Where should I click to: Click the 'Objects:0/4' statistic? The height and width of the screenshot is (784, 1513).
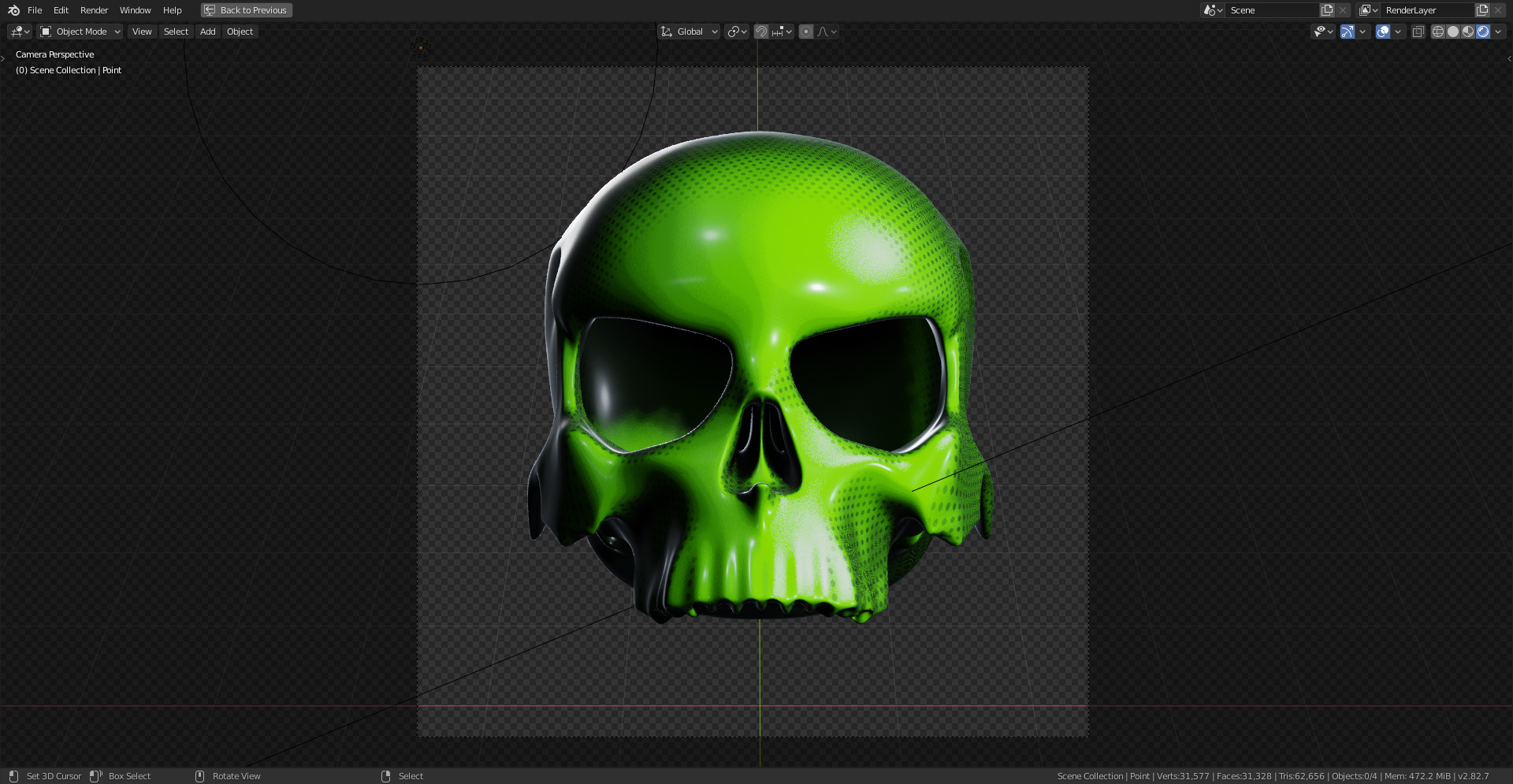coord(1355,776)
